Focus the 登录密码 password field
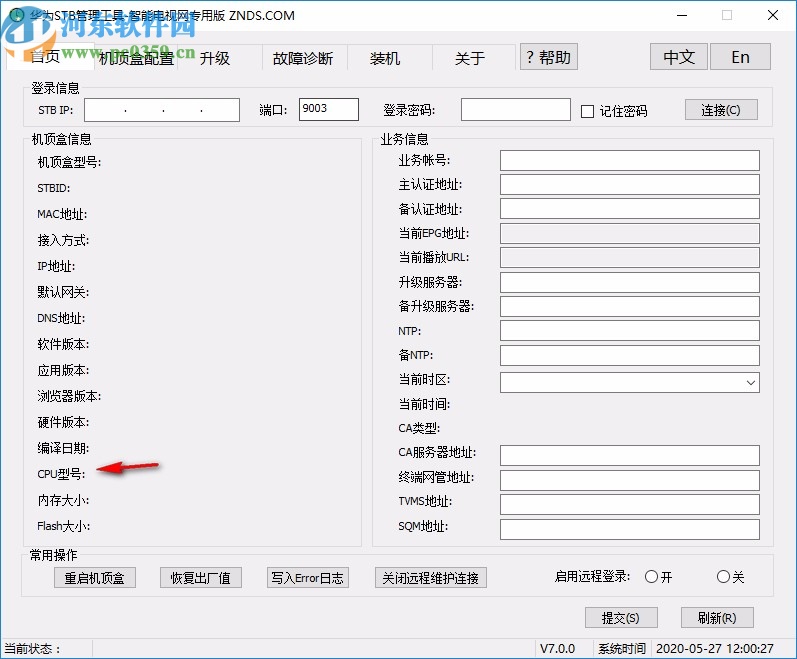The width and height of the screenshot is (797, 659). (515, 109)
